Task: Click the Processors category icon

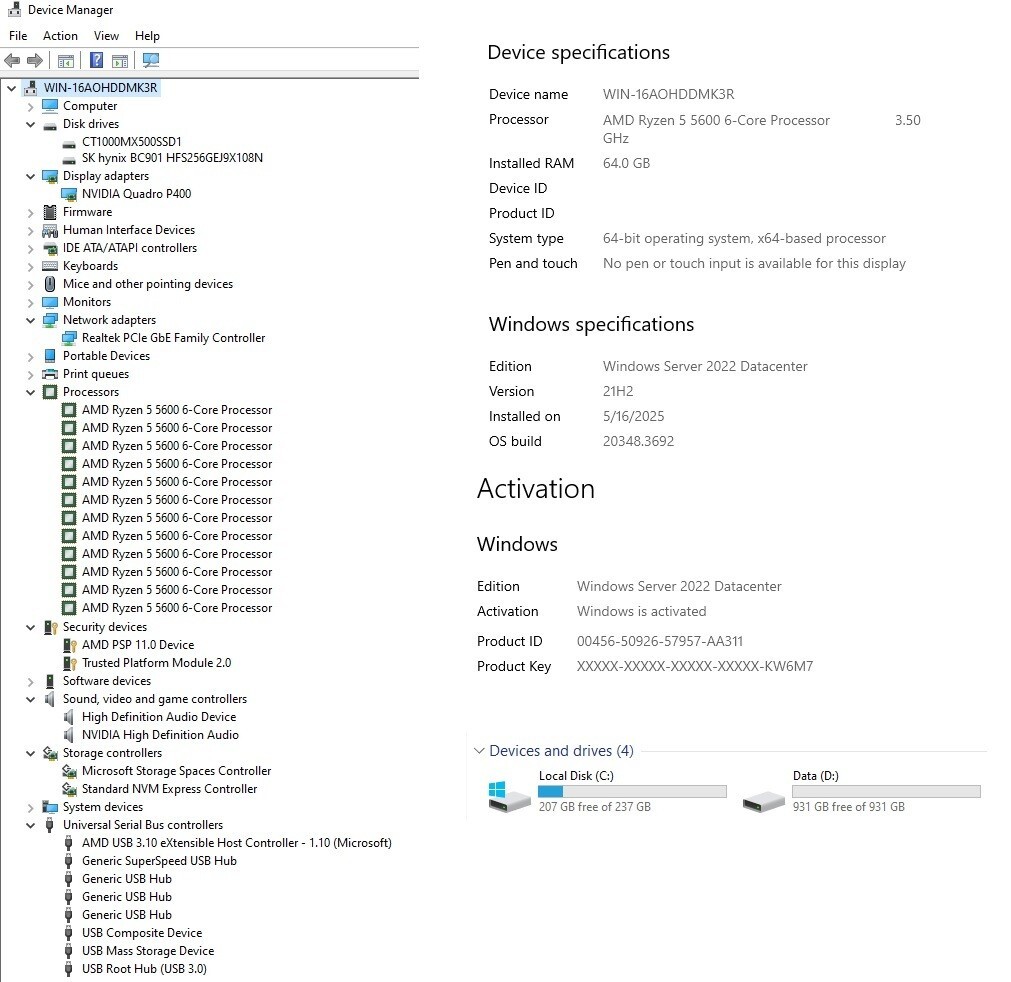Action: coord(50,392)
